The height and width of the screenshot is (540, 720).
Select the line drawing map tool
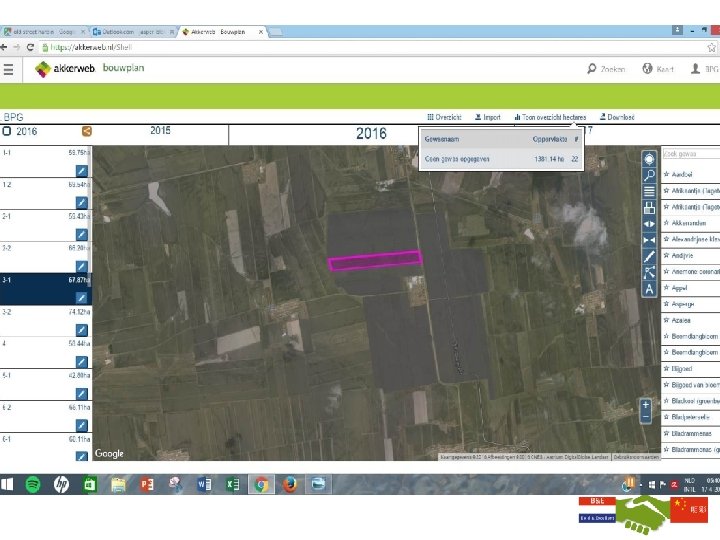(649, 256)
